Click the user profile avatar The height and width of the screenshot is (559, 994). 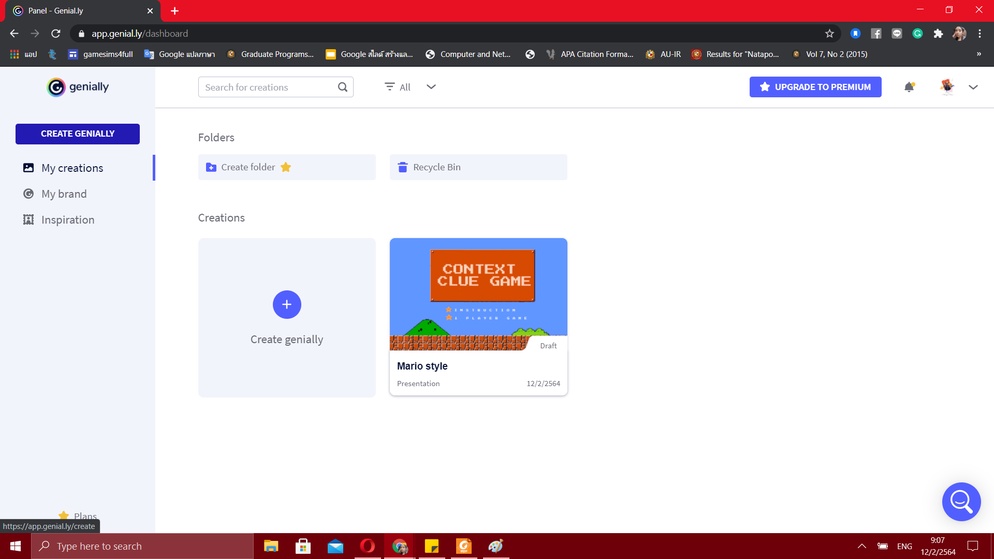pyautogui.click(x=947, y=86)
